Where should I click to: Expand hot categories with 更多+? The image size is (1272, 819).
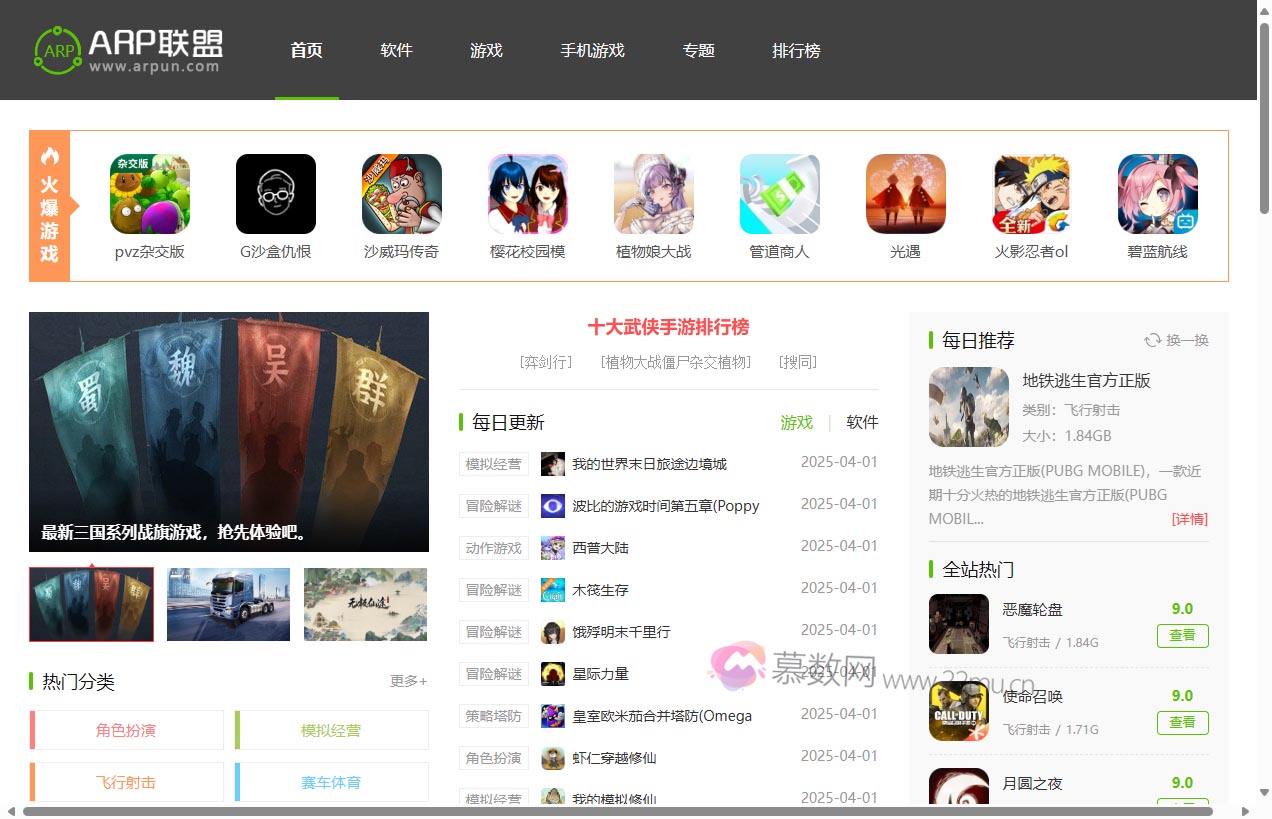(x=408, y=681)
